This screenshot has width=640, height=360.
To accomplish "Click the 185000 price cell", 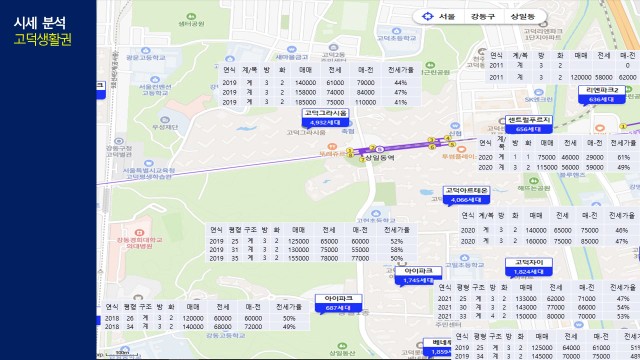I will pyautogui.click(x=305, y=102).
